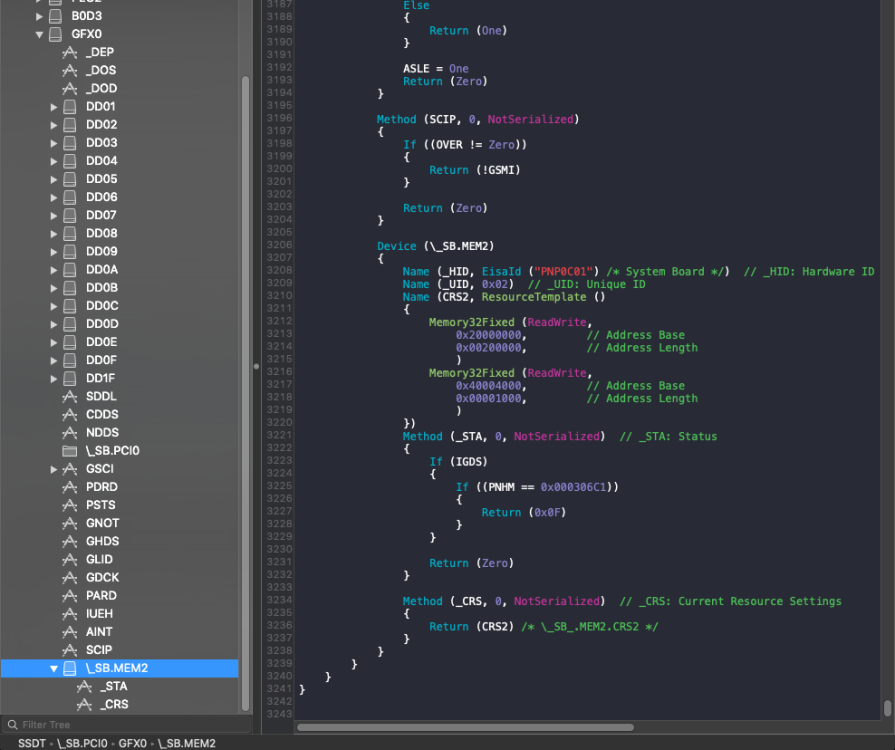
Task: Click the Filter Tree search icon
Action: pyautogui.click(x=12, y=725)
